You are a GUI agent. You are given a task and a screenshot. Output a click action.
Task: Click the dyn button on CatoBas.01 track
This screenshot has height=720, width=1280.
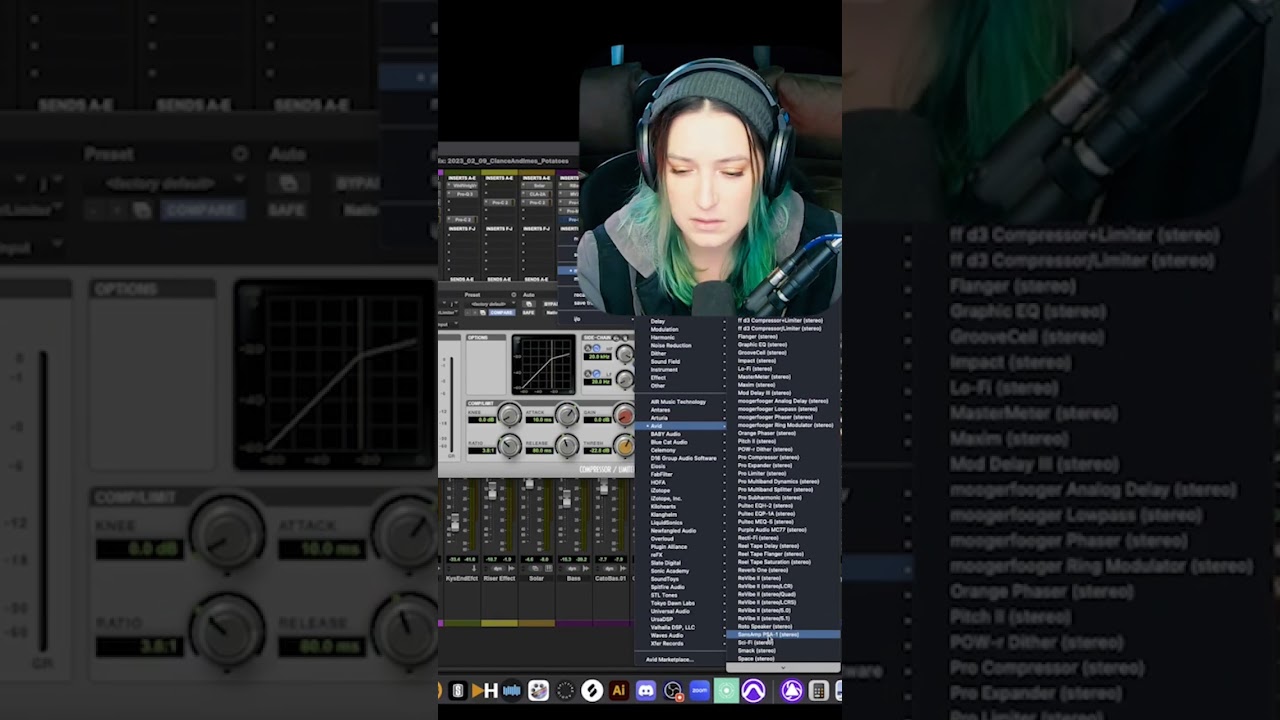(609, 569)
